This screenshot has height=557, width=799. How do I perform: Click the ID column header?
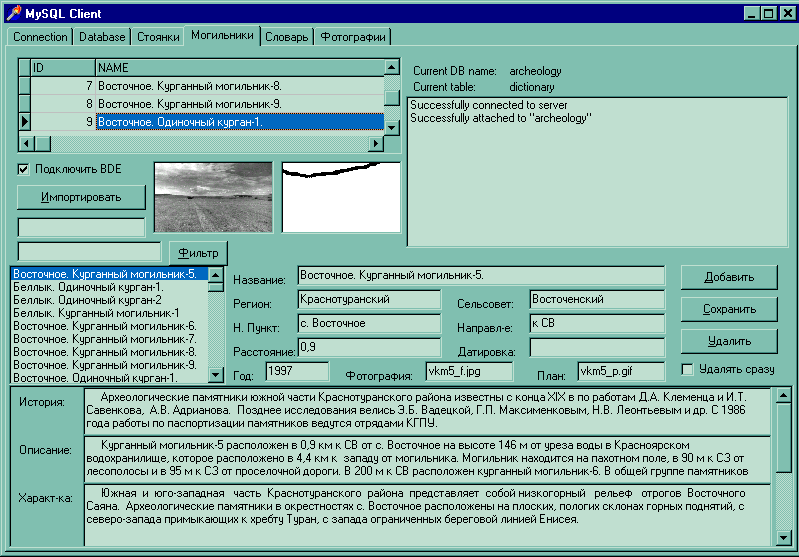tap(63, 68)
